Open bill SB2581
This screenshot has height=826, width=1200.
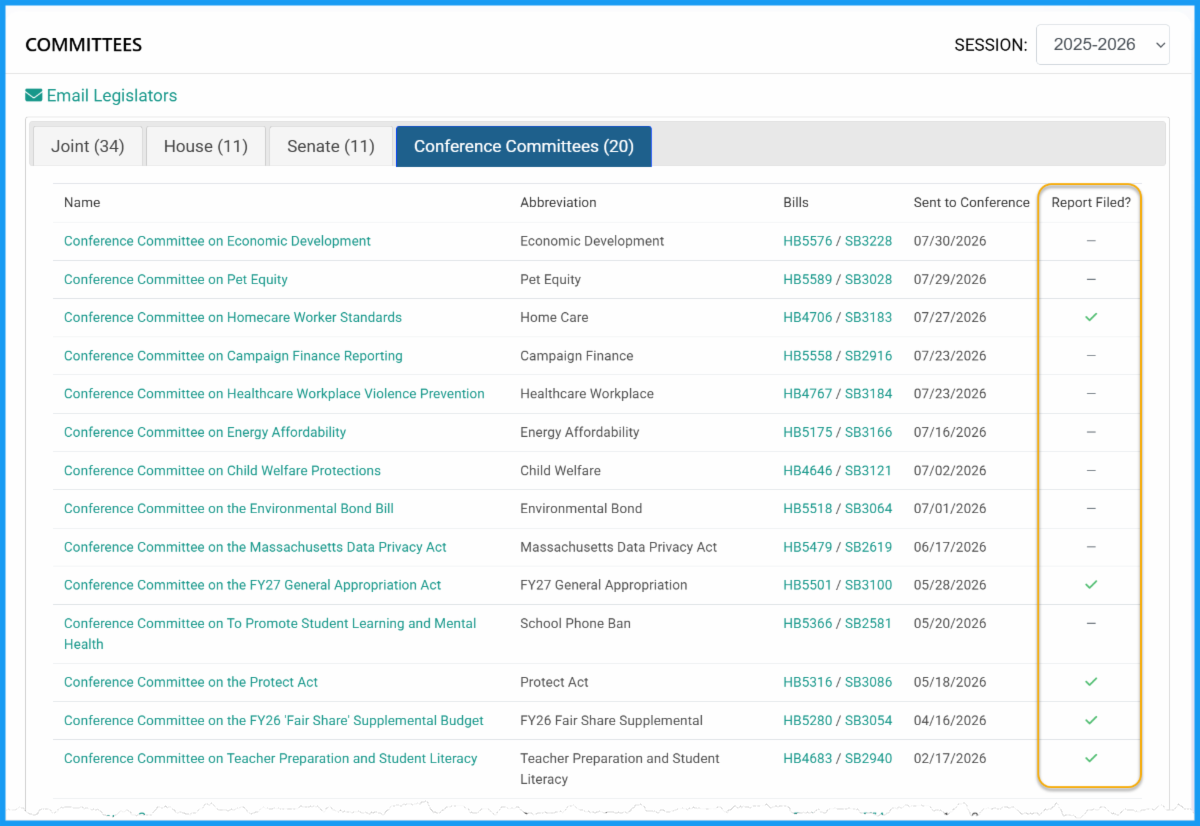click(x=868, y=623)
